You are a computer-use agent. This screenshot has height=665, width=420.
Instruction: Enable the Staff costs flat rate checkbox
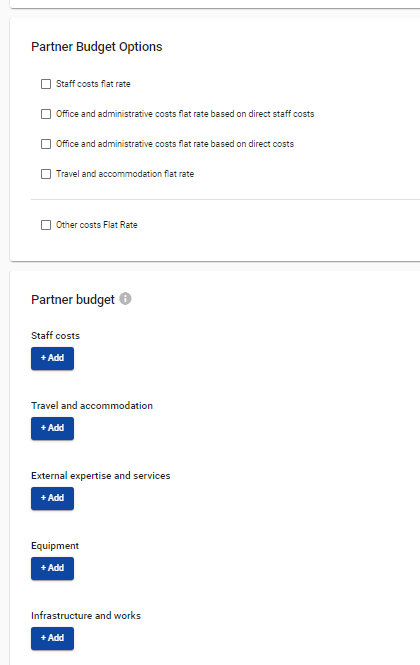tap(46, 84)
